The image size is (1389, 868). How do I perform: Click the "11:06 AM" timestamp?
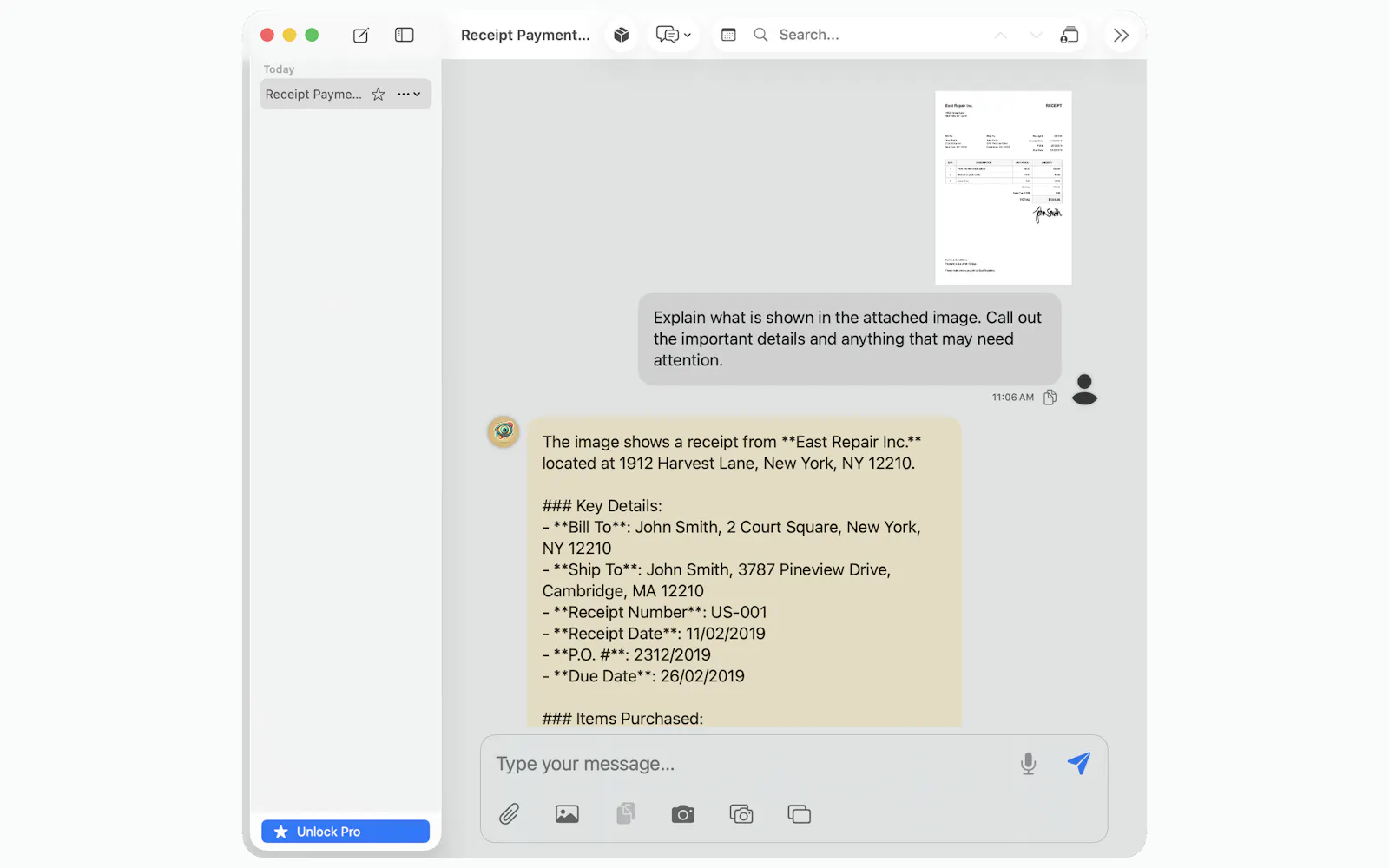coord(1013,398)
